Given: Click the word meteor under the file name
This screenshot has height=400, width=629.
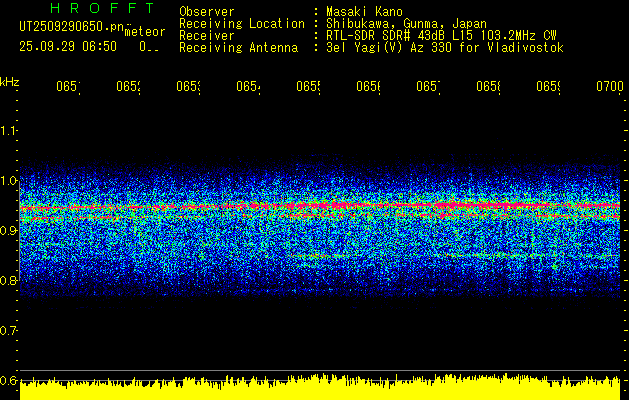Looking at the screenshot, I should click(144, 31).
